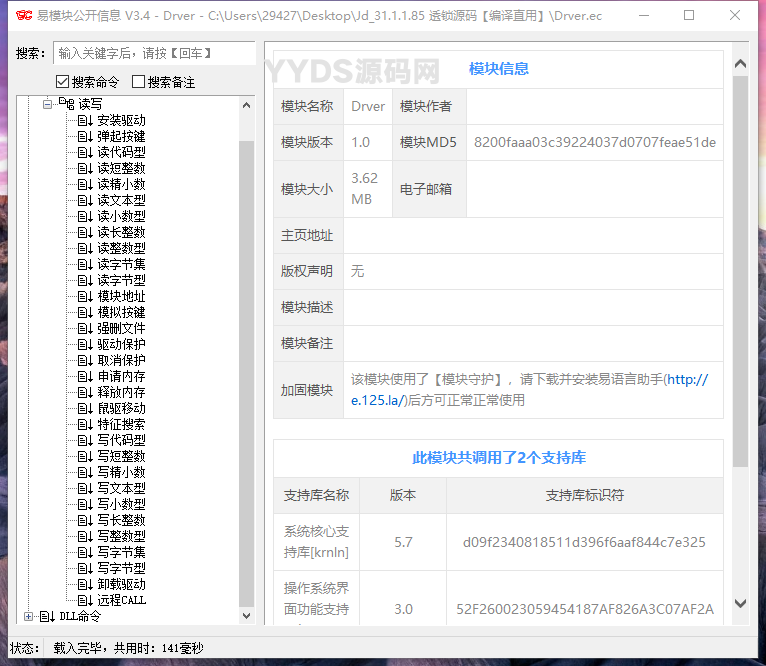Click the down arrow of the info panel scrollbar
This screenshot has width=766, height=666.
740,604
